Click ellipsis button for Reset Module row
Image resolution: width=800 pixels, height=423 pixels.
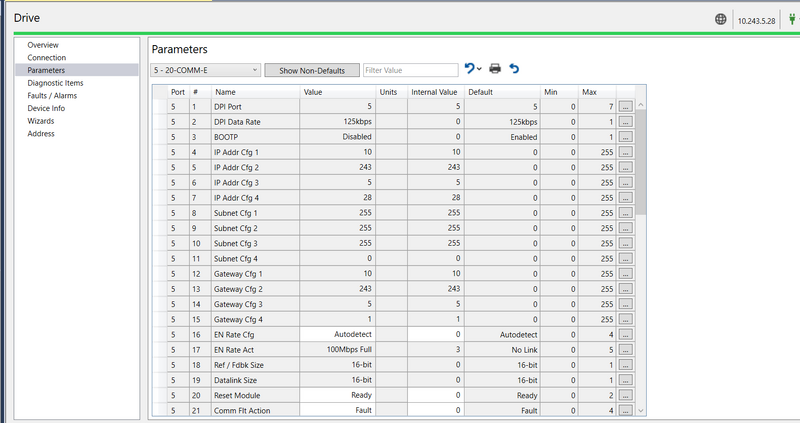(x=625, y=395)
